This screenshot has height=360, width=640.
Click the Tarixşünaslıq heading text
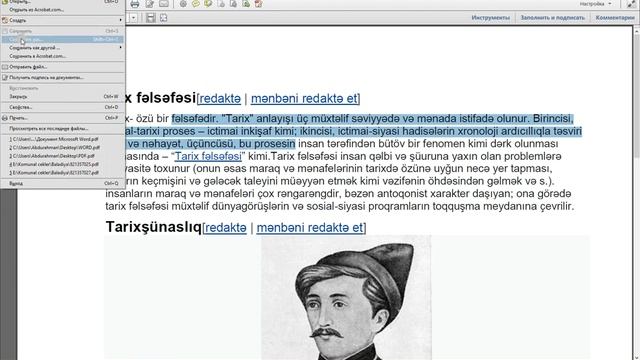(x=154, y=227)
